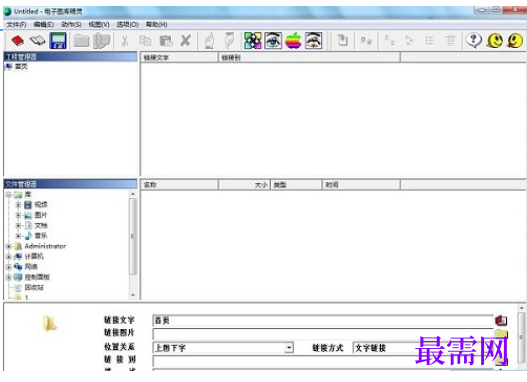The width and height of the screenshot is (527, 382).
Task: Select 回收站 in the file tree
Action: click(34, 287)
